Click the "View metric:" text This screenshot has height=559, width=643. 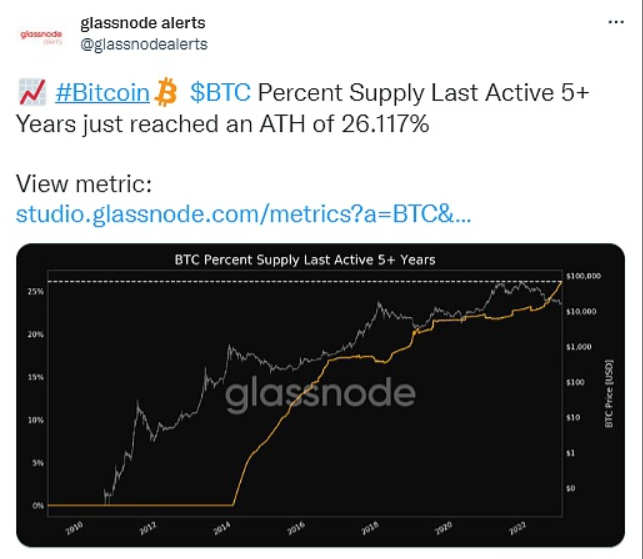point(83,184)
